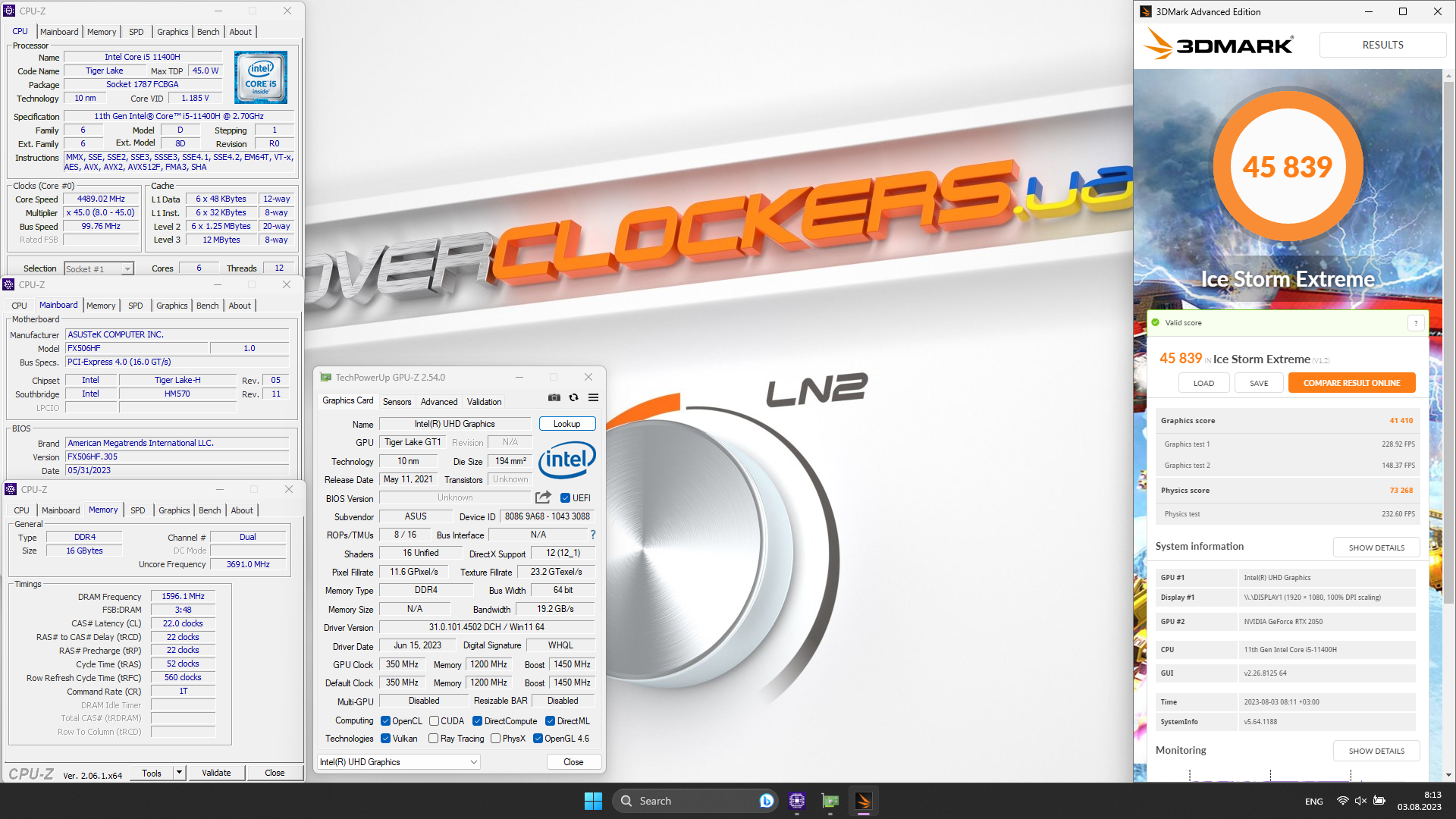Click the 3DMark vertical scrollbar

1449,341
